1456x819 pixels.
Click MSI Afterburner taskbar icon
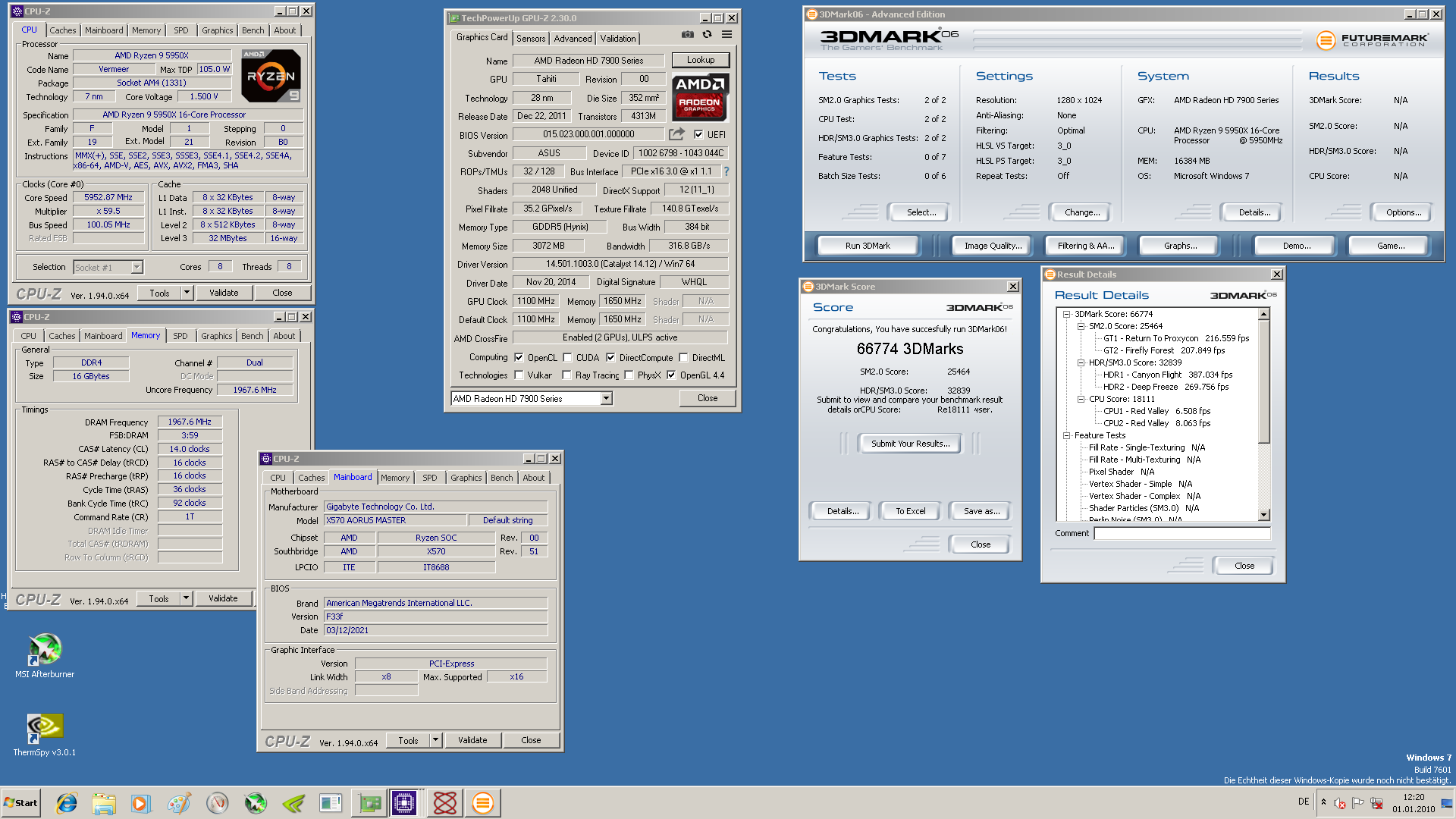256,803
